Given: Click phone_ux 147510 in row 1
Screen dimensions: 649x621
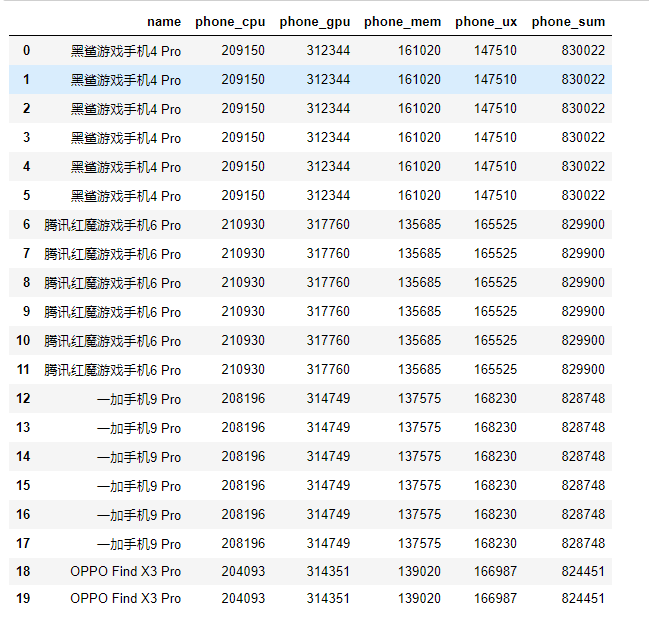Looking at the screenshot, I should pyautogui.click(x=495, y=79).
